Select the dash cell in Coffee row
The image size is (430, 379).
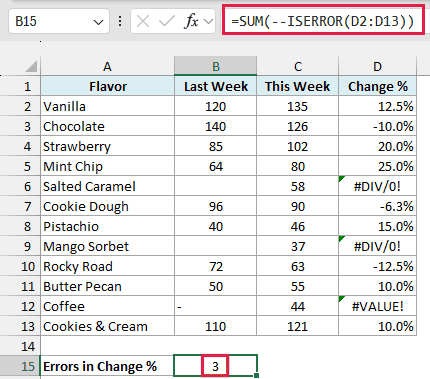click(x=215, y=306)
